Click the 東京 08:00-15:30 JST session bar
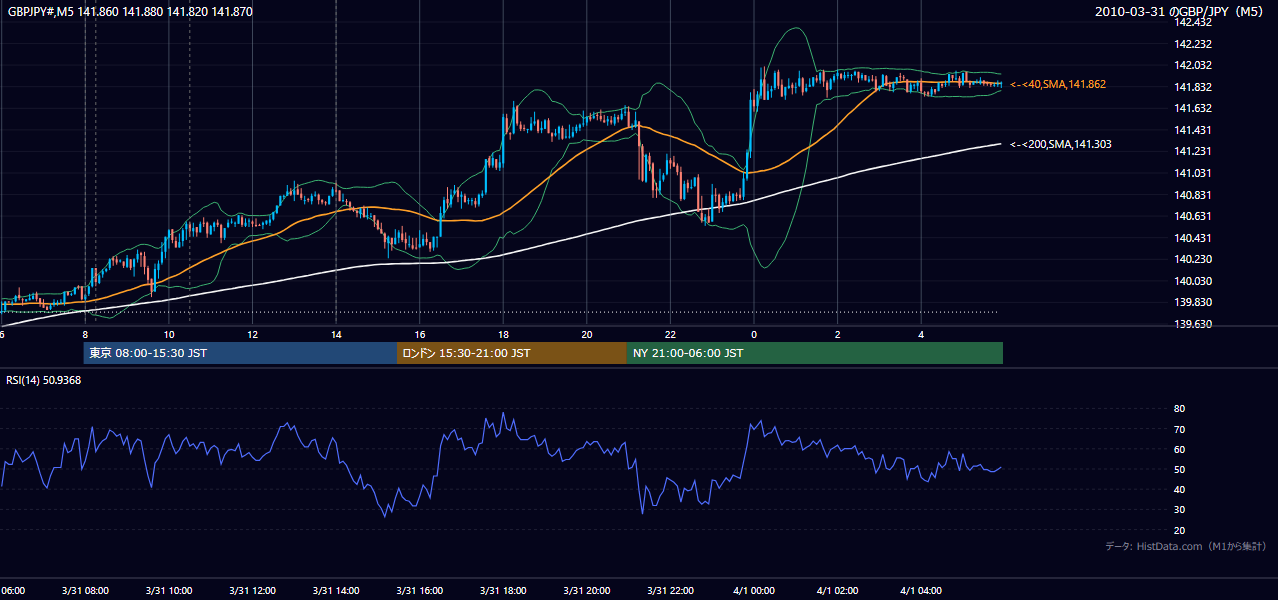 pos(241,353)
